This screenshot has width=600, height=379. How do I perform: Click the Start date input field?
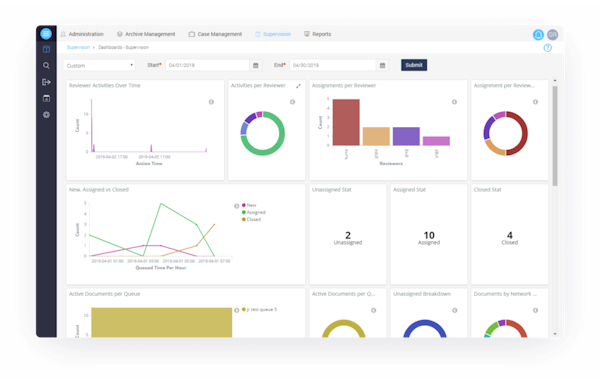207,65
